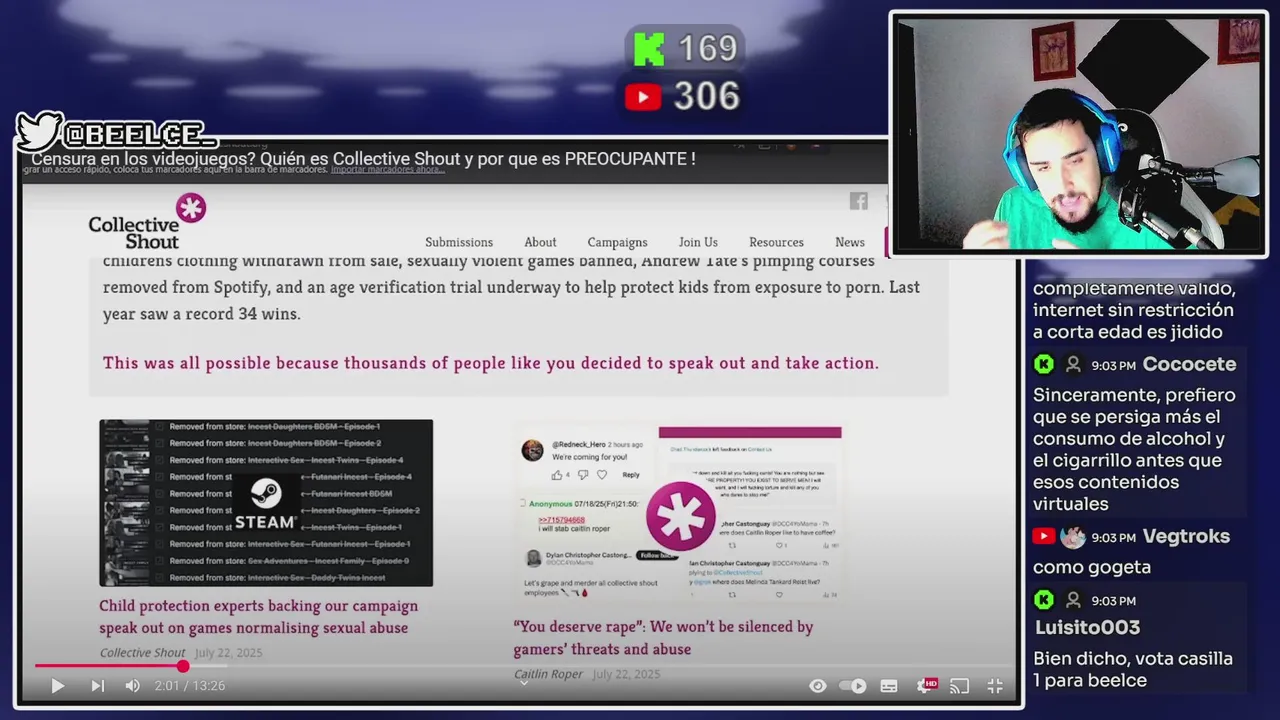Open the About menu
1280x720 pixels.
click(x=540, y=242)
